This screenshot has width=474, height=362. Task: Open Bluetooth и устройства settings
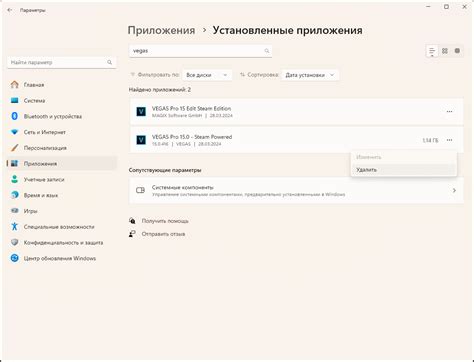click(x=62, y=116)
